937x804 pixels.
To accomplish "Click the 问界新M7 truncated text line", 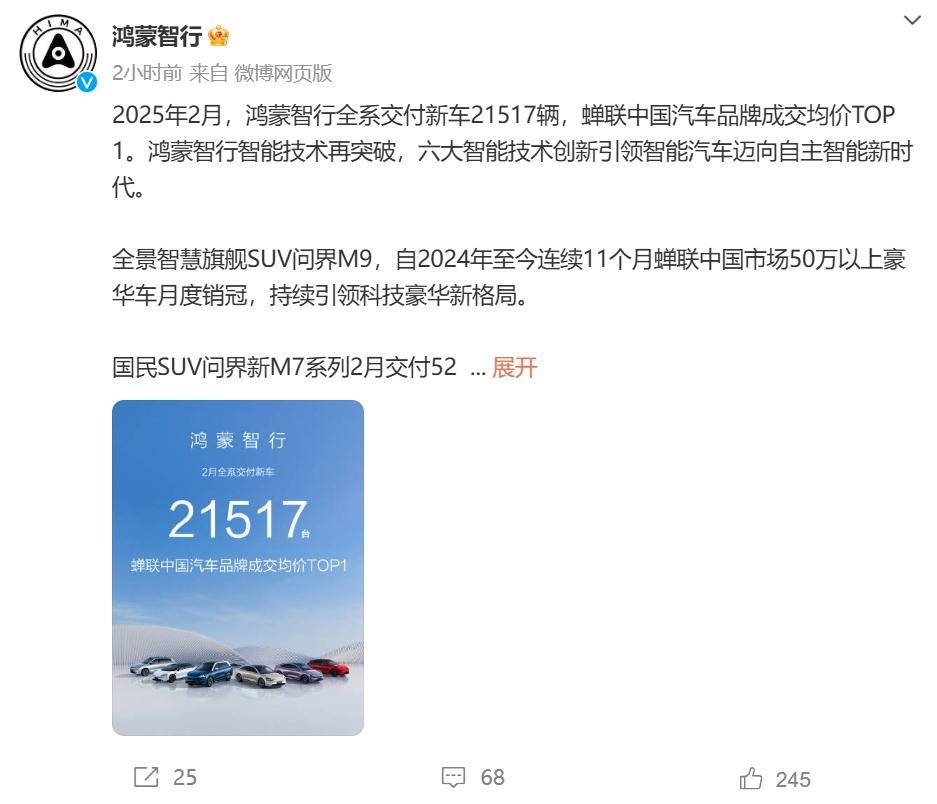I will click(284, 367).
